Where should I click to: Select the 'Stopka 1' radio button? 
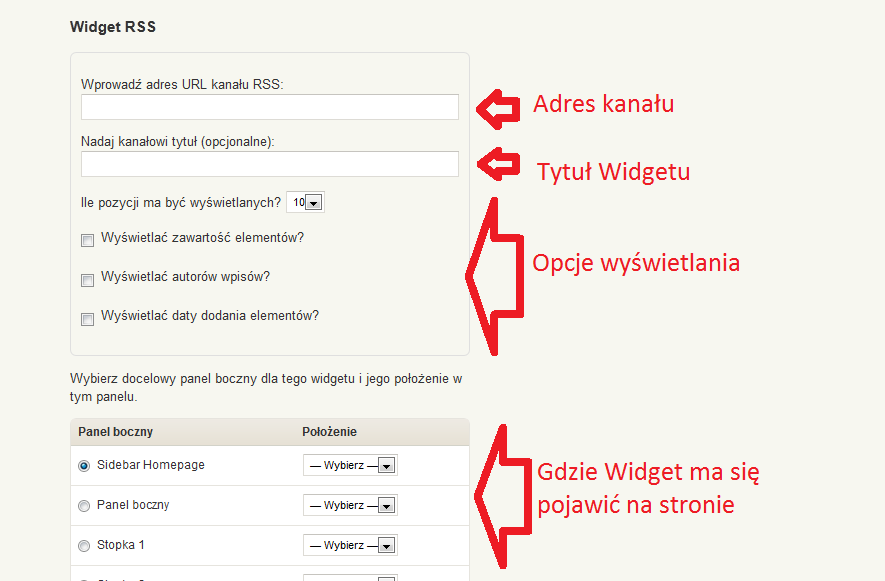[84, 546]
